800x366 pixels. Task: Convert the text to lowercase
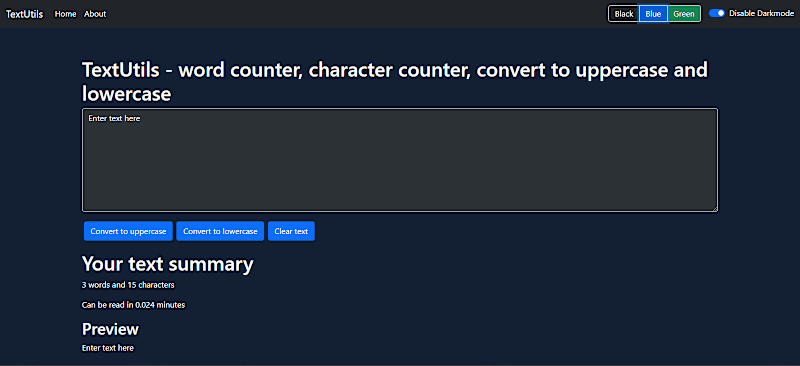[220, 231]
